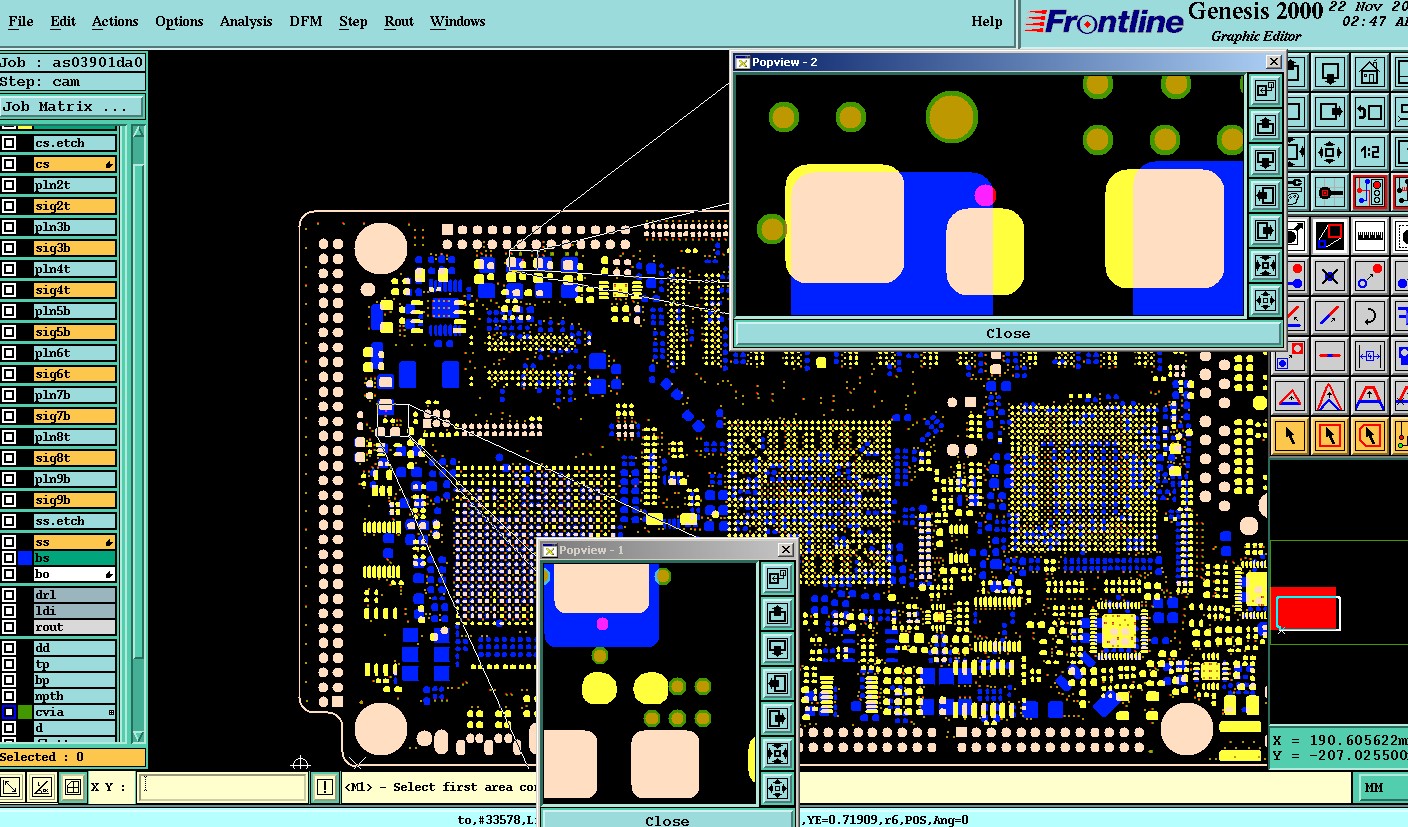Click the red-bordered net nodes icon
This screenshot has height=827, width=1408.
click(x=1369, y=193)
